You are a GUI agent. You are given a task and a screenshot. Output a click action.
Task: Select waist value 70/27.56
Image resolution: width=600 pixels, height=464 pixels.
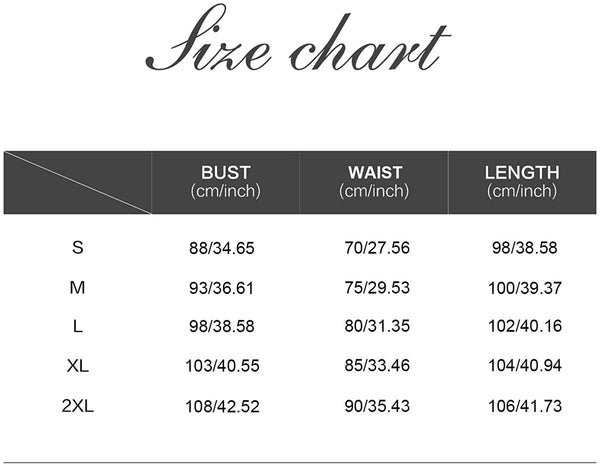tap(377, 248)
